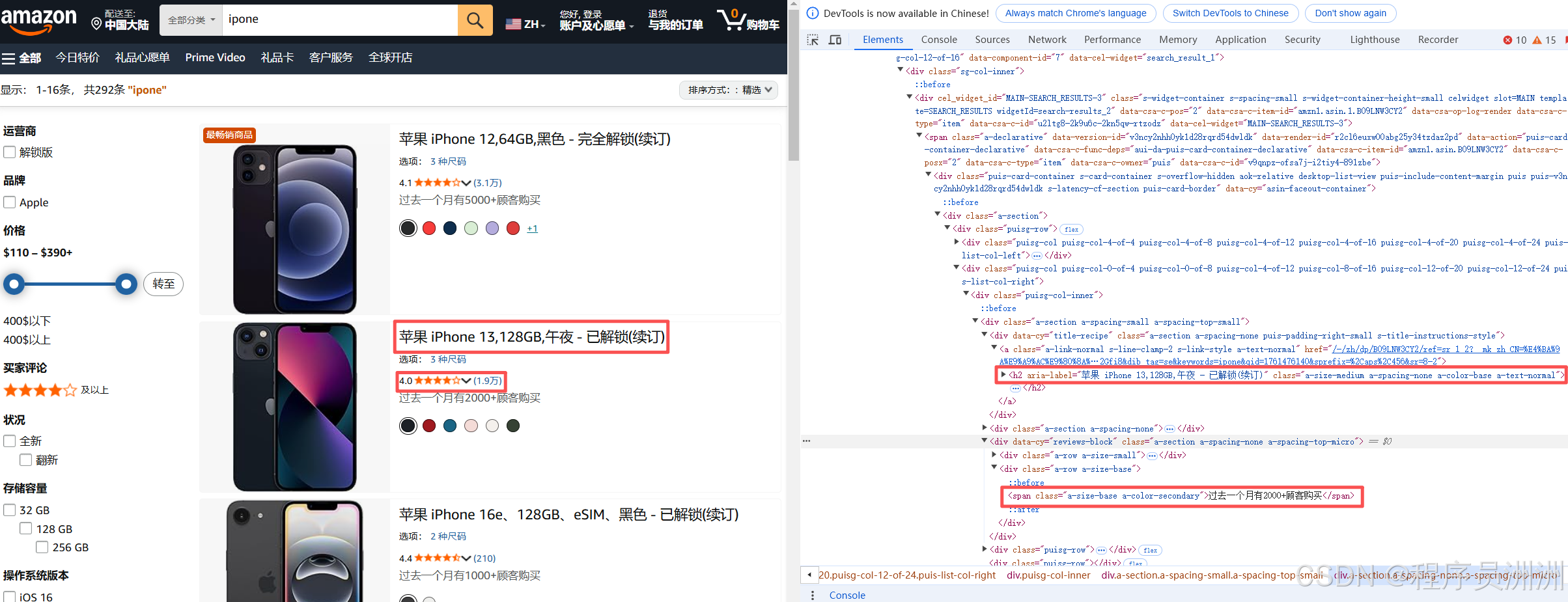Click the search input field with ipone
The height and width of the screenshot is (602, 1568).
[340, 20]
